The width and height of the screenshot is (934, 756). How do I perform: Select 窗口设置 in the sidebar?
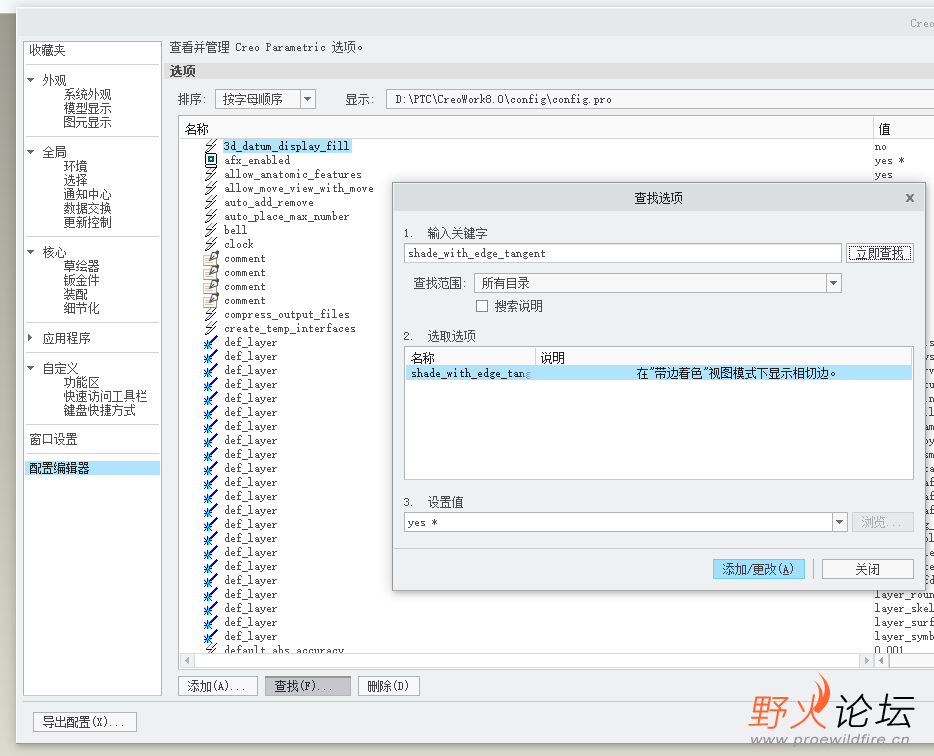pyautogui.click(x=54, y=439)
